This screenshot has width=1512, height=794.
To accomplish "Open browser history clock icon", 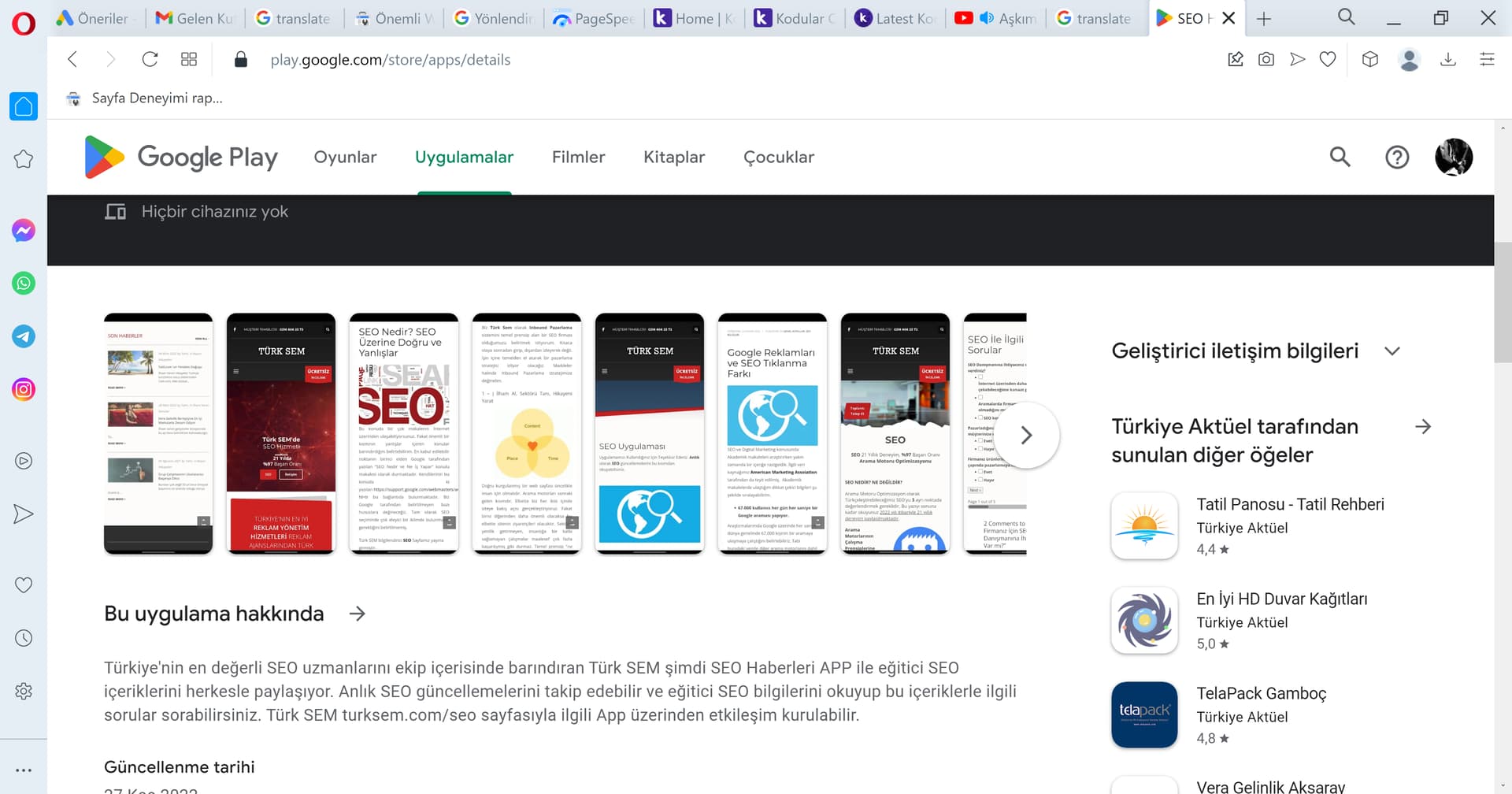I will pos(24,638).
